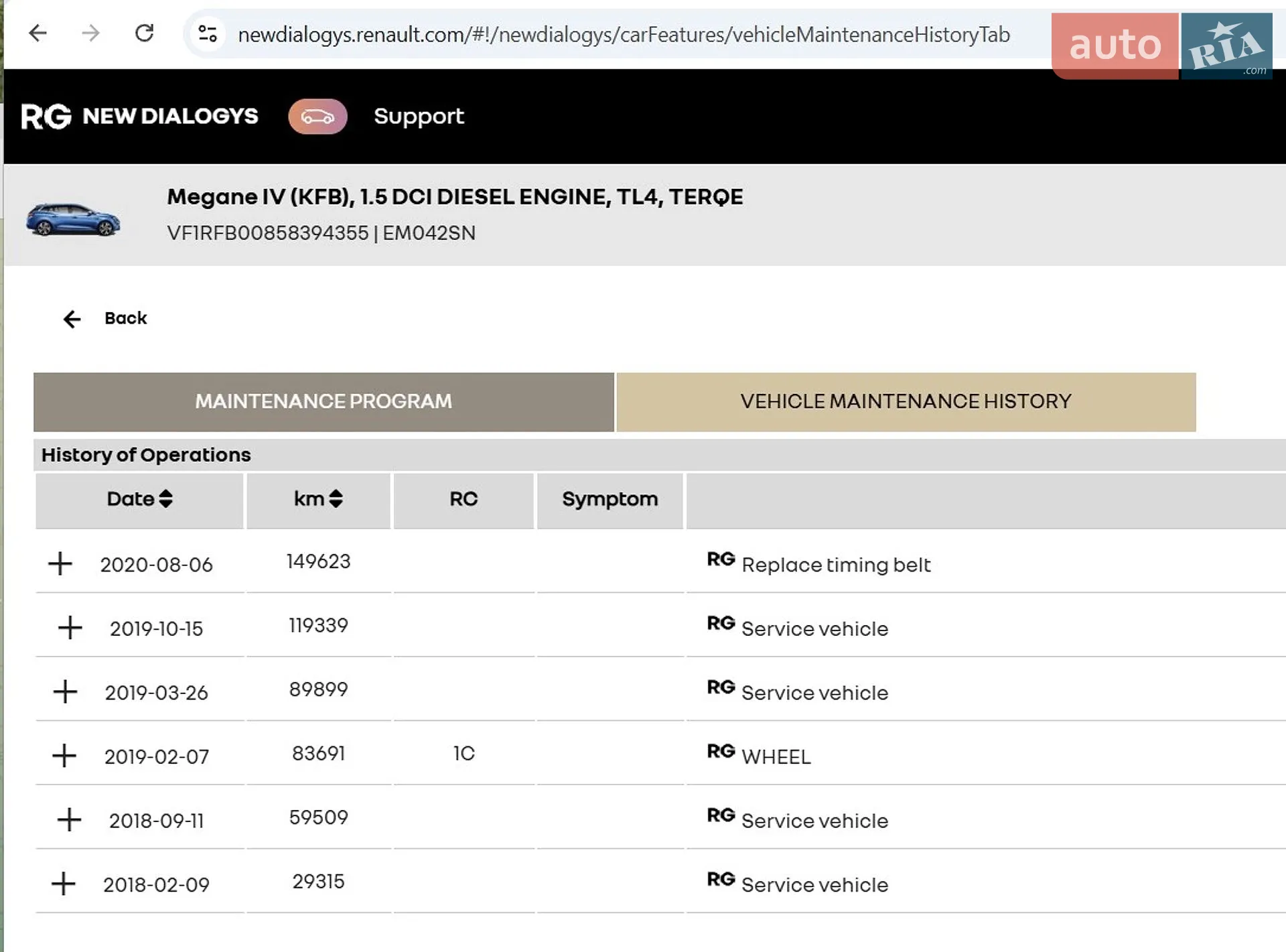Select VIN text VF1RFB00858394355

coord(267,232)
